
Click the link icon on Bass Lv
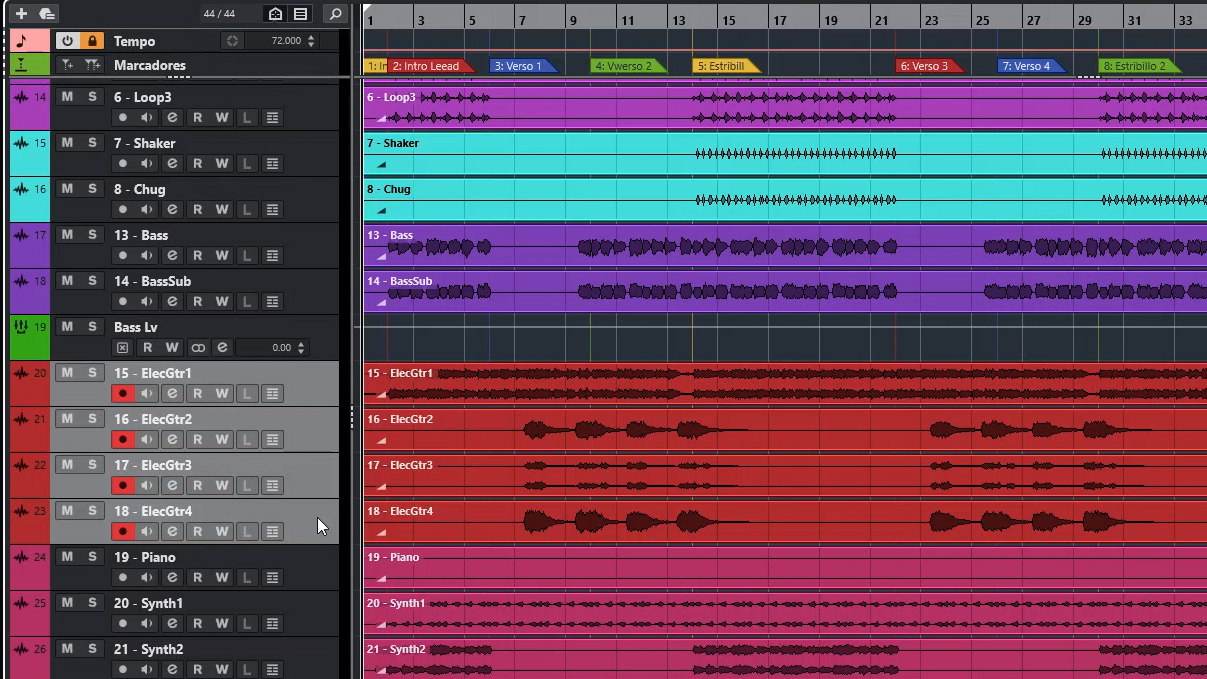pyautogui.click(x=198, y=348)
